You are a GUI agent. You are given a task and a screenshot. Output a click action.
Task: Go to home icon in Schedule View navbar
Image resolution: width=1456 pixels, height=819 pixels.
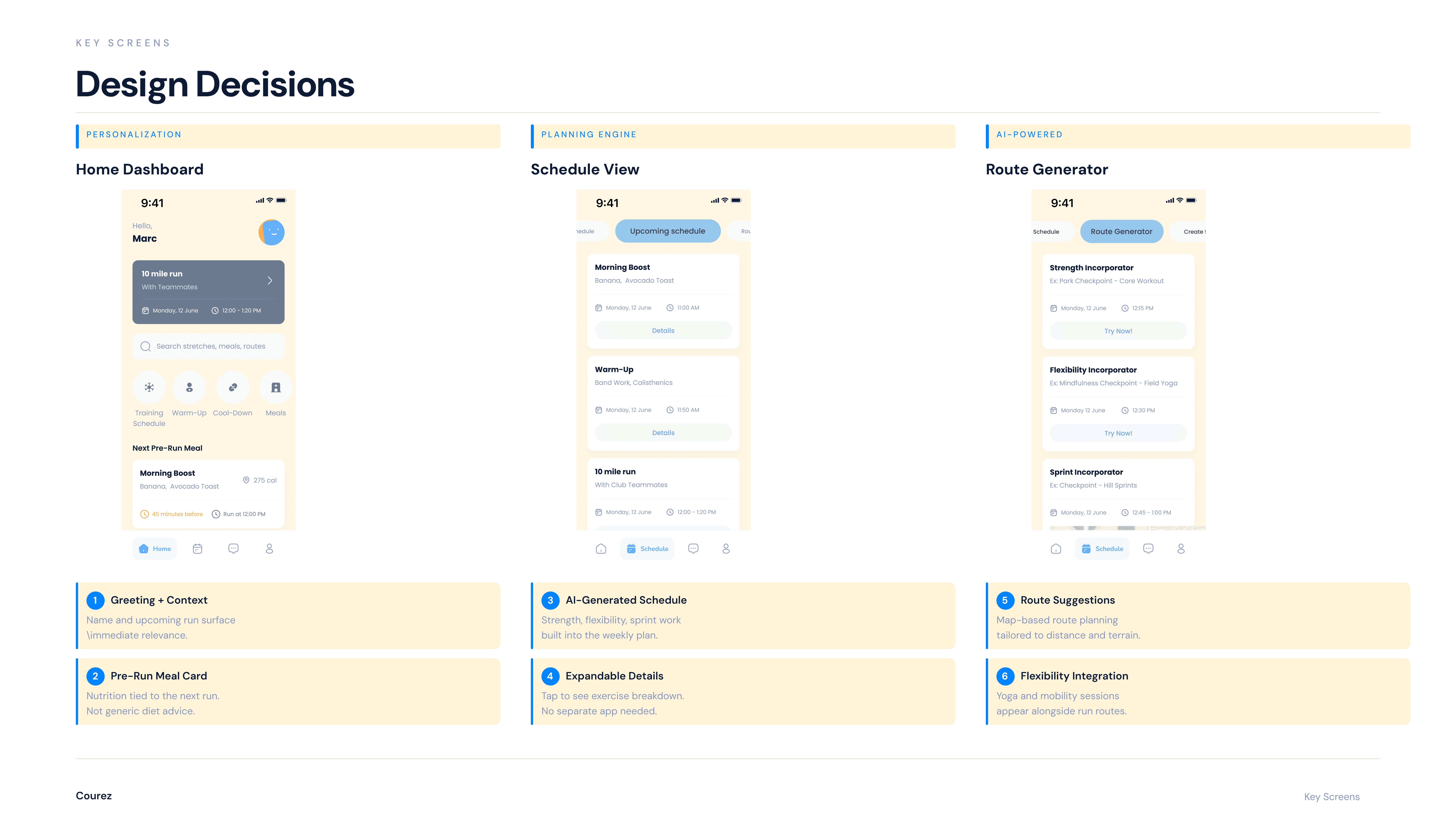(601, 549)
